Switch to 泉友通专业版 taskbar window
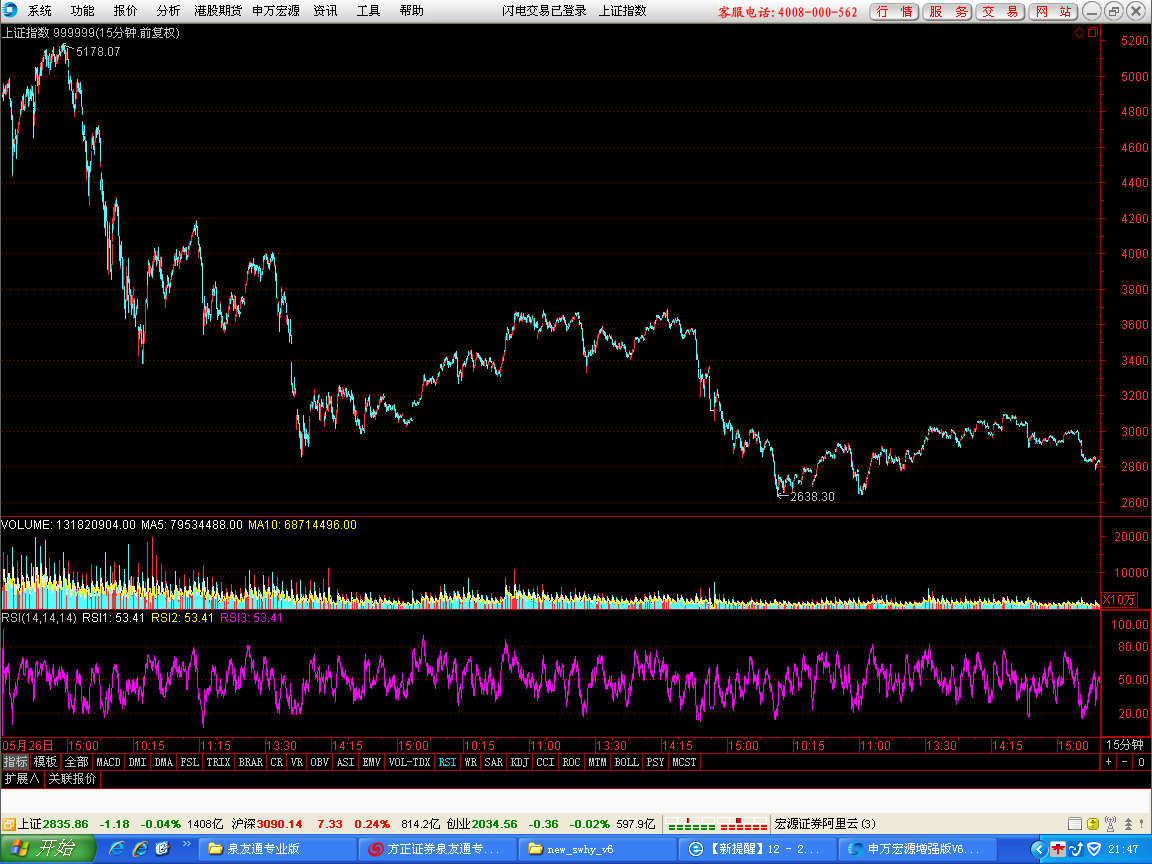 click(276, 849)
